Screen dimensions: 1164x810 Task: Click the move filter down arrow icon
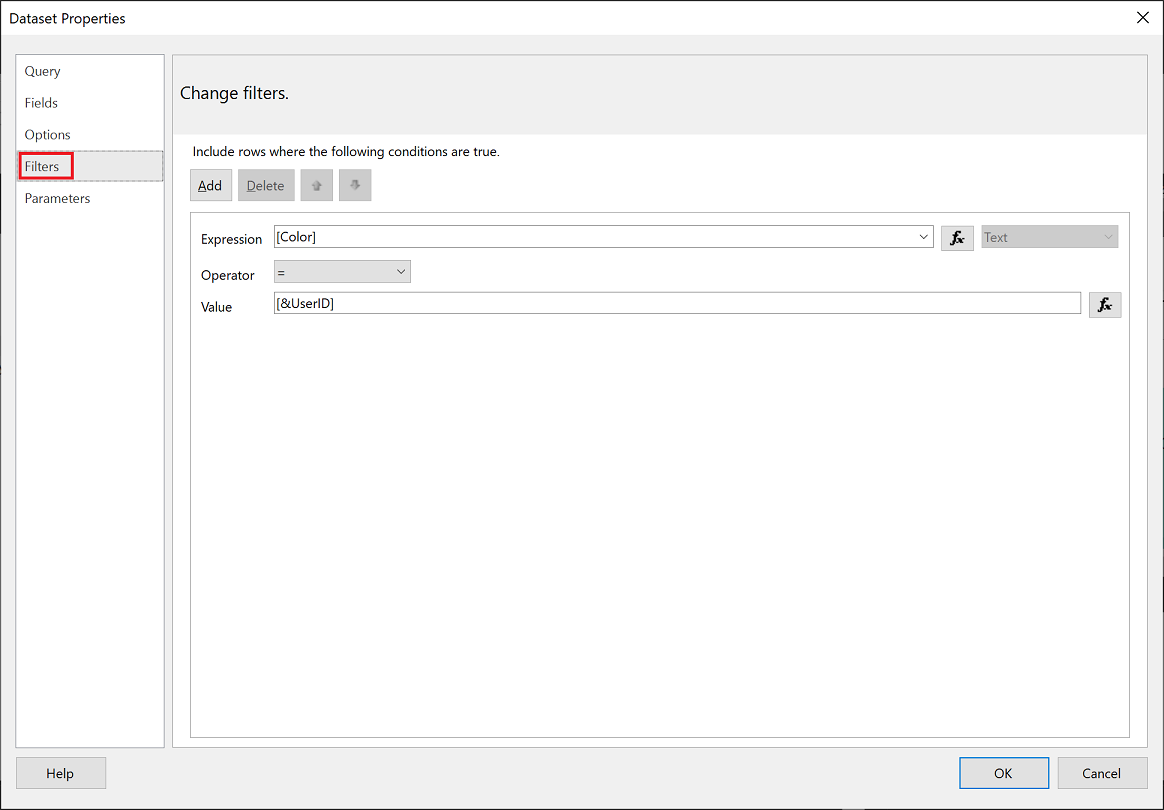pyautogui.click(x=354, y=185)
